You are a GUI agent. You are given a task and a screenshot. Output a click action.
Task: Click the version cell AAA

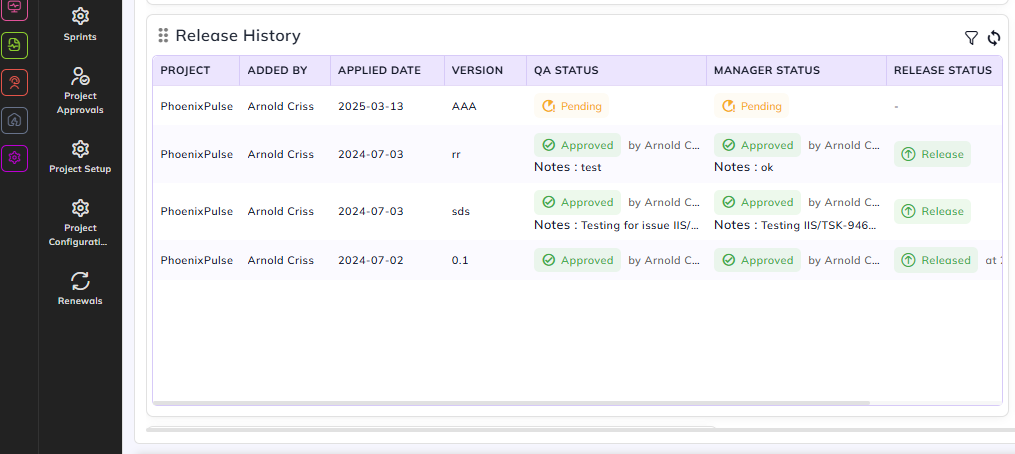click(x=464, y=106)
